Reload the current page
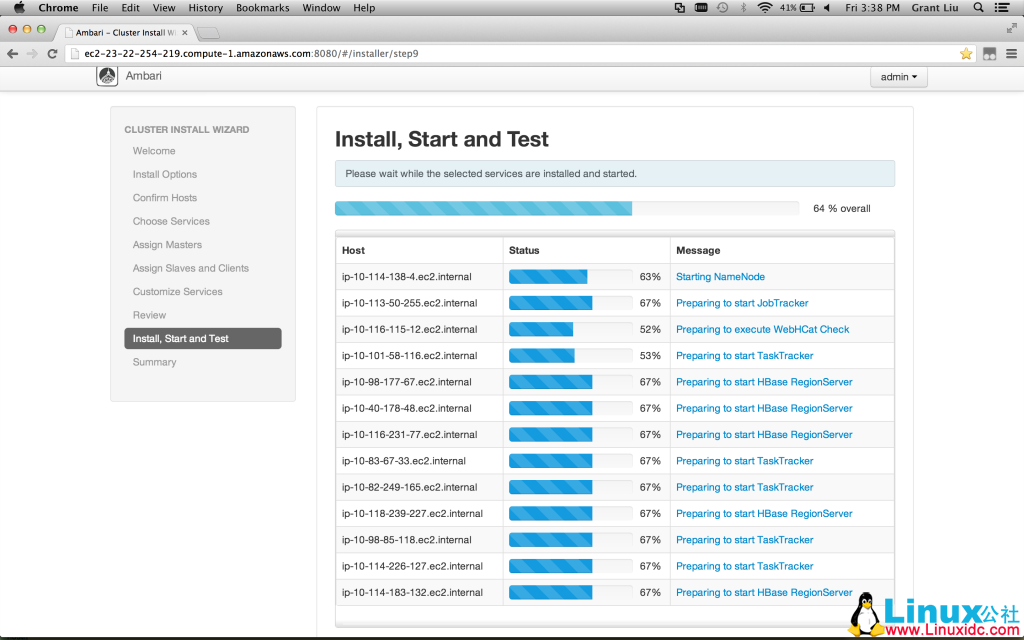Screen dimensions: 1024x640 click(52, 53)
